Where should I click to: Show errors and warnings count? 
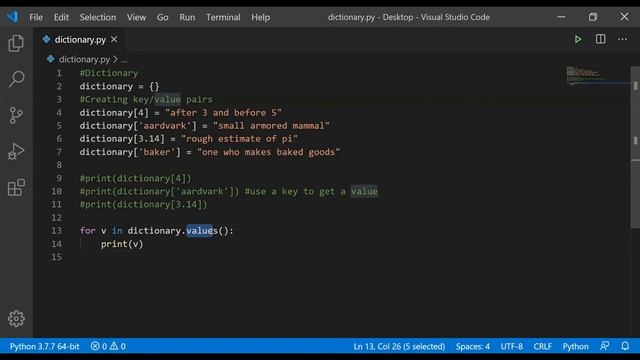point(108,346)
